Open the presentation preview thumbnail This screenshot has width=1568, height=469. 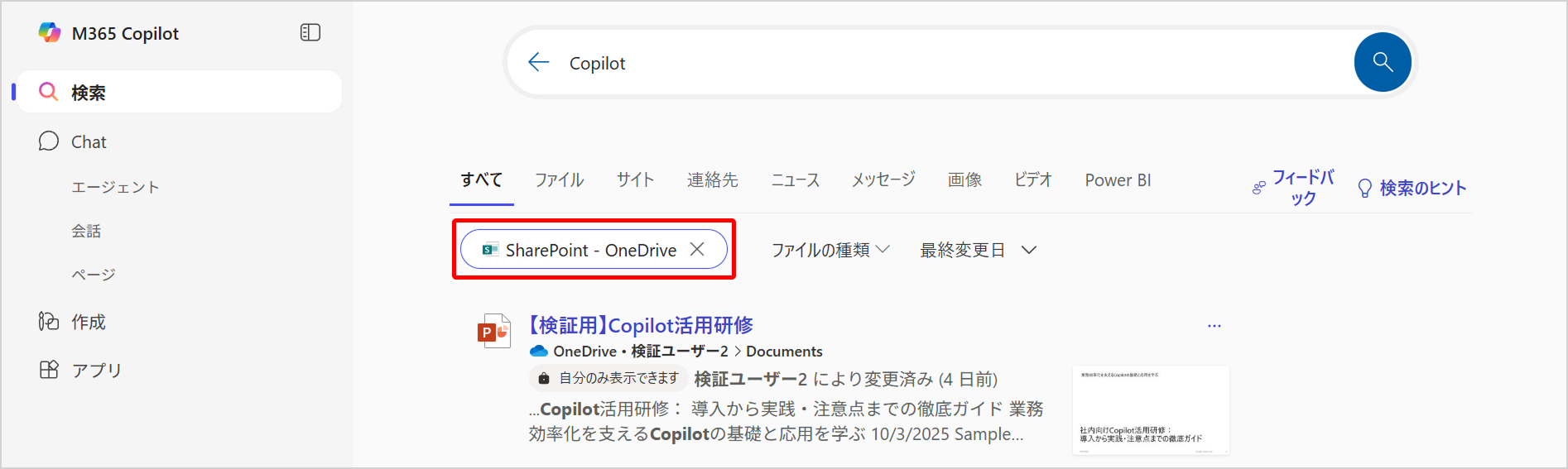1150,410
